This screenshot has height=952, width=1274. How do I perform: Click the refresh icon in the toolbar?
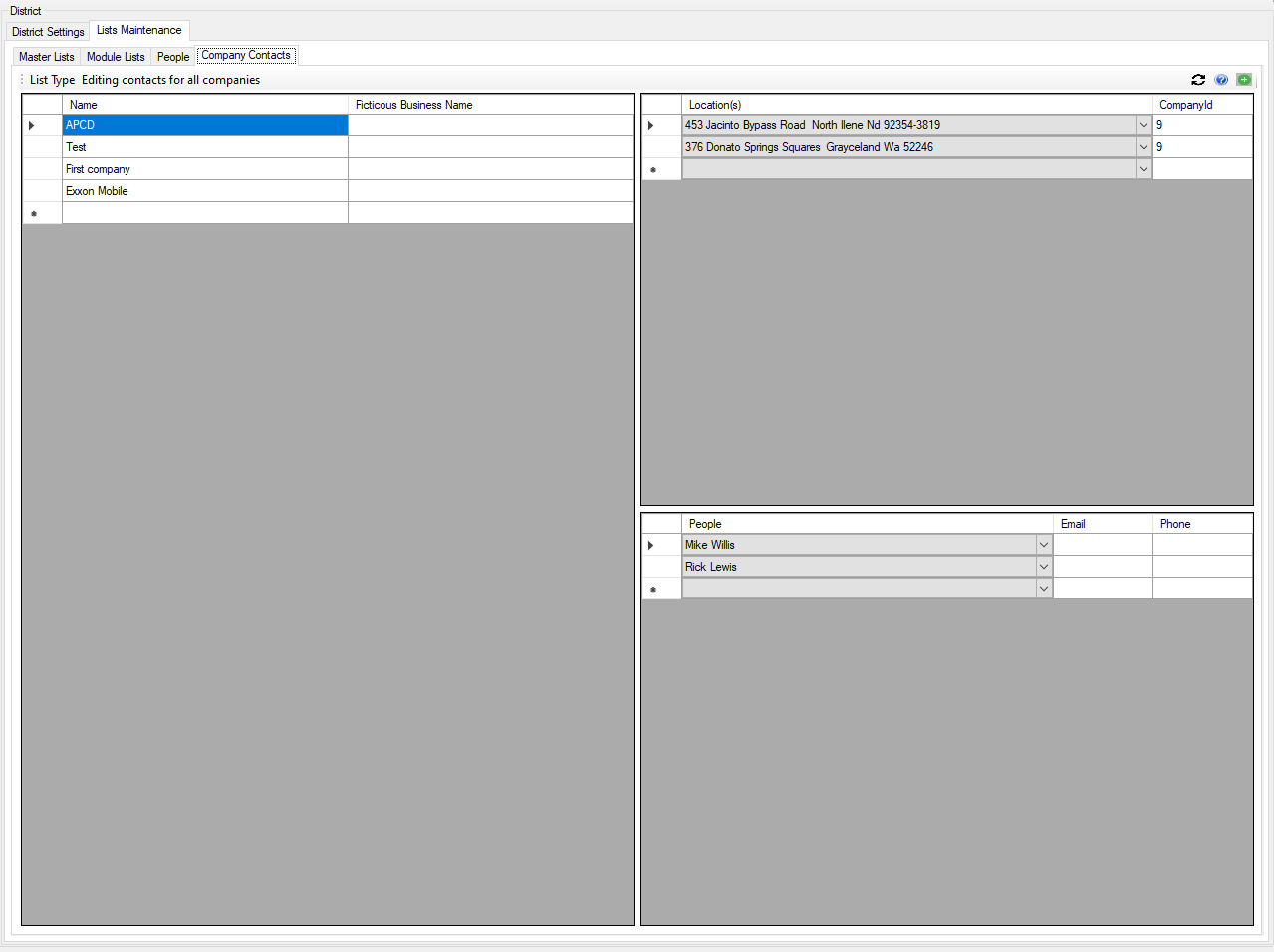tap(1198, 80)
